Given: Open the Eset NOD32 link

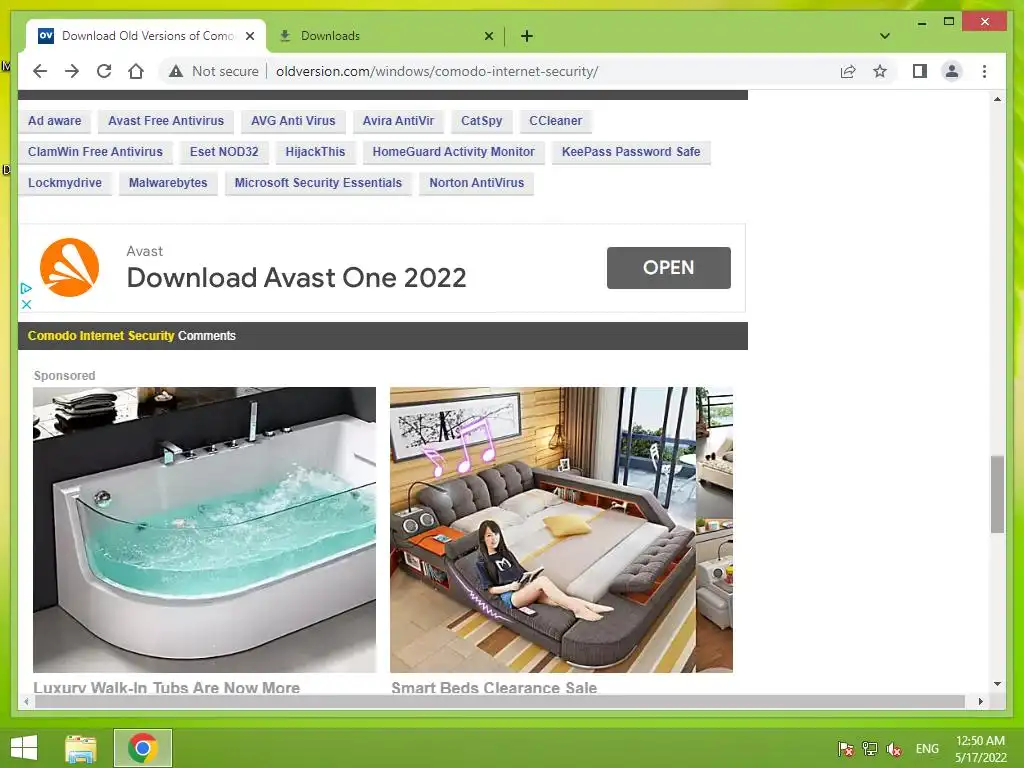Looking at the screenshot, I should [x=224, y=152].
